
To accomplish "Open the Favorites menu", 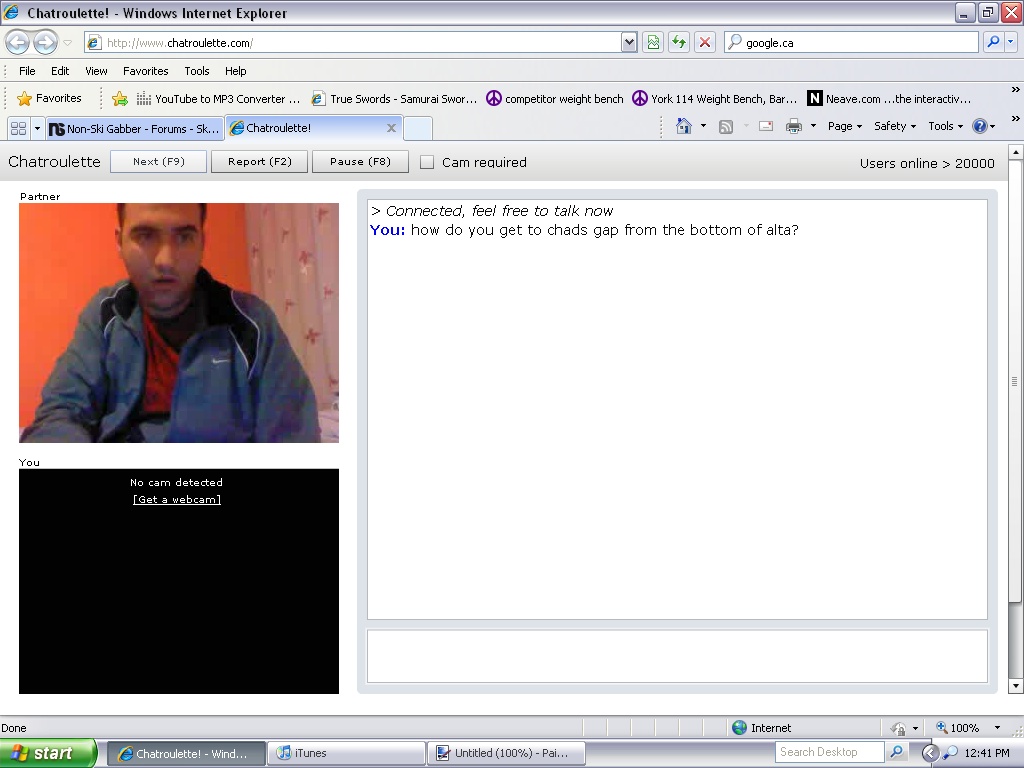I will [145, 71].
